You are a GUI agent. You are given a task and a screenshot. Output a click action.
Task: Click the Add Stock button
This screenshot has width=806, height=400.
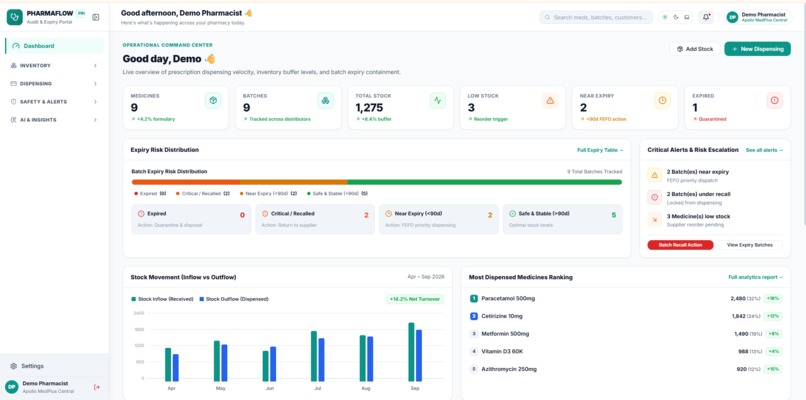695,49
